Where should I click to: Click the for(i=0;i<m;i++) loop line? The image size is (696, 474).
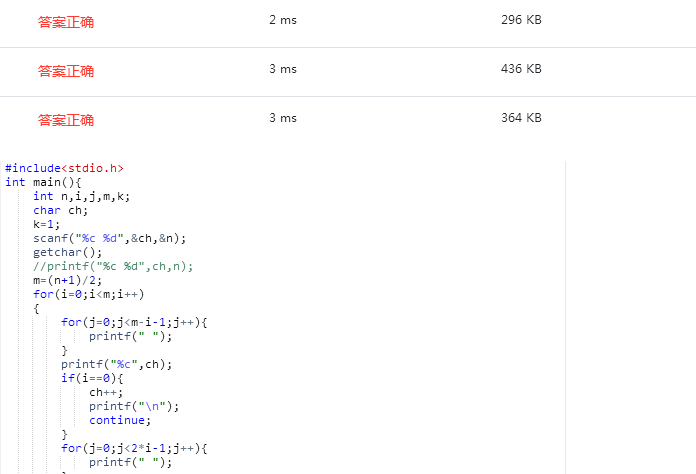pos(88,294)
